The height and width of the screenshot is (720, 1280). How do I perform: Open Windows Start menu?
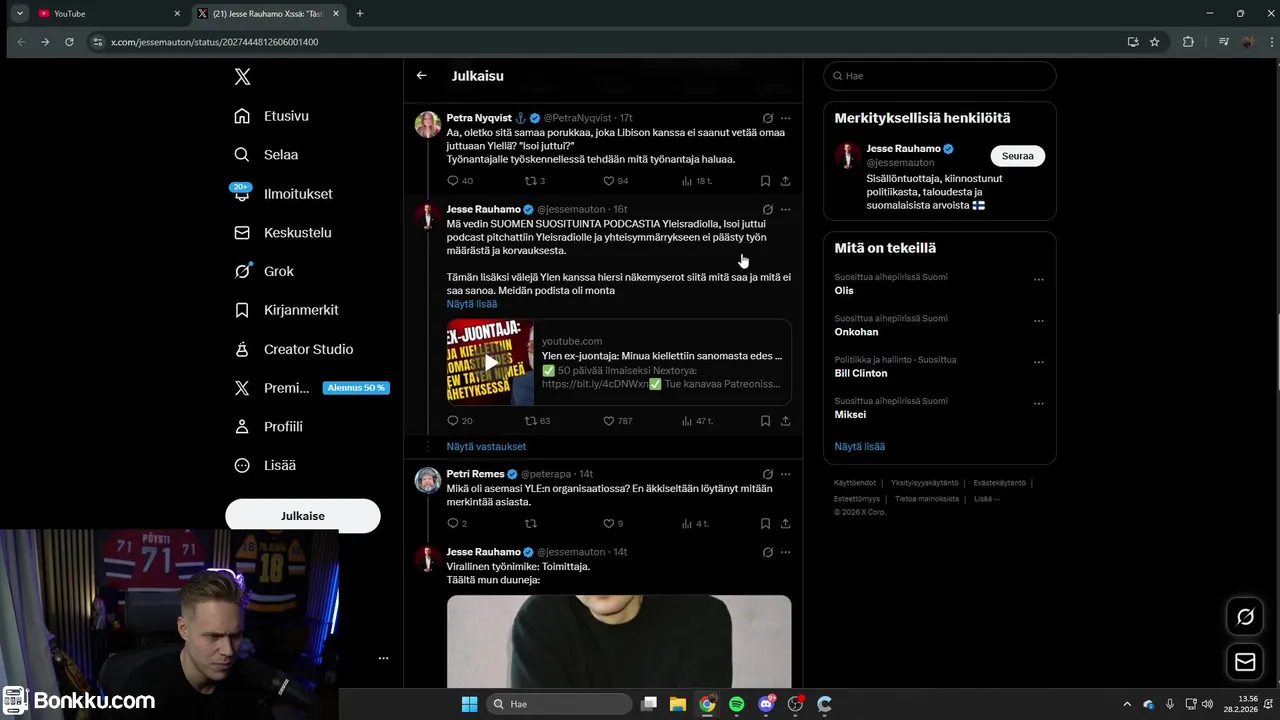[x=469, y=704]
